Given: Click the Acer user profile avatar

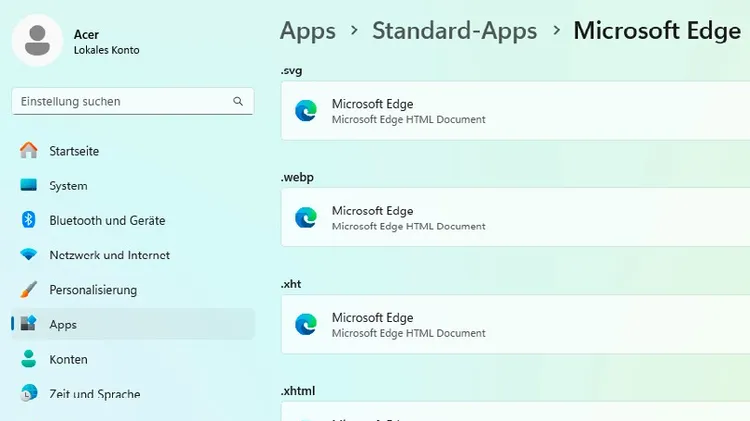Looking at the screenshot, I should pyautogui.click(x=37, y=40).
